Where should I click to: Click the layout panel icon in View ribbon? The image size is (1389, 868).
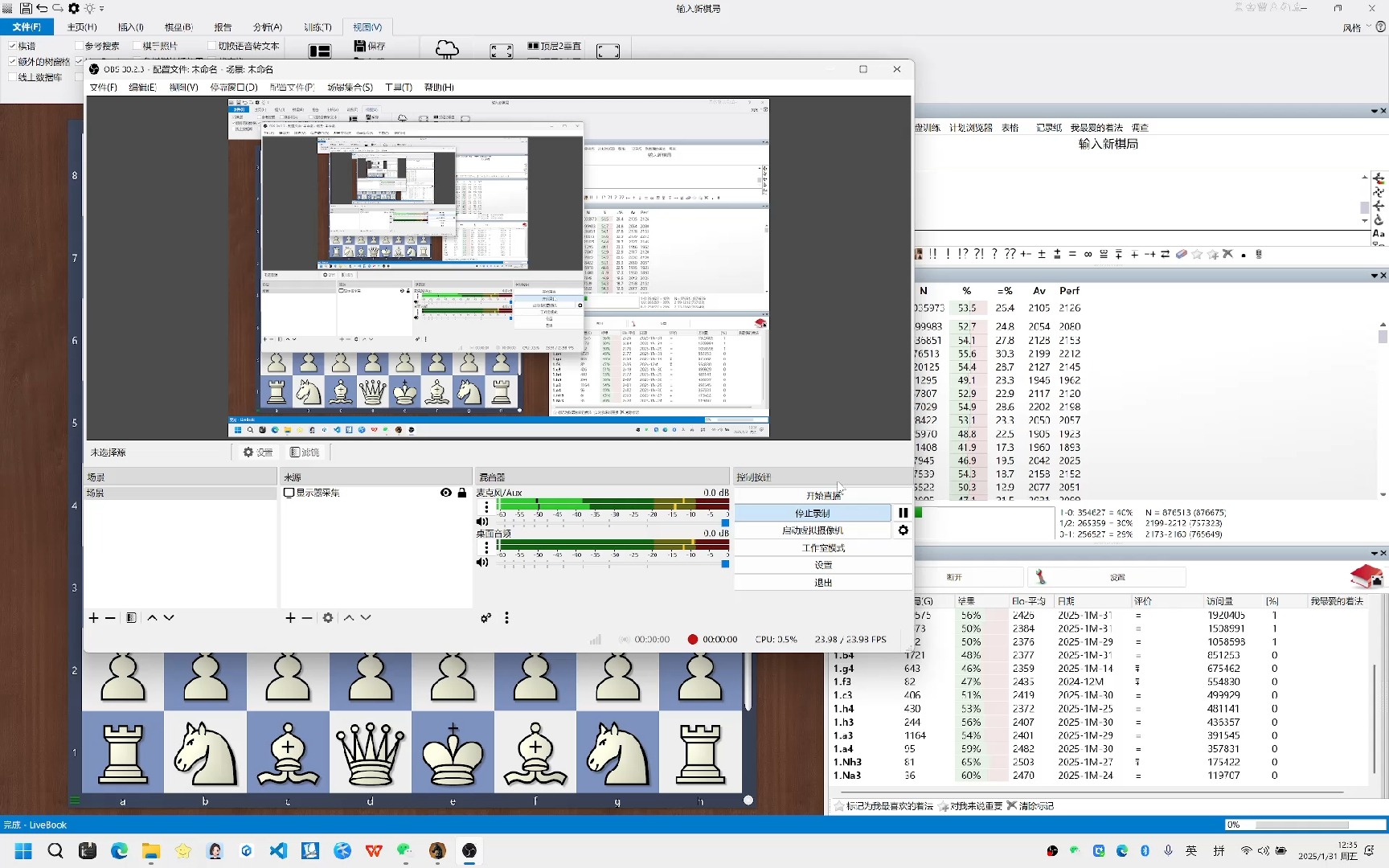320,51
